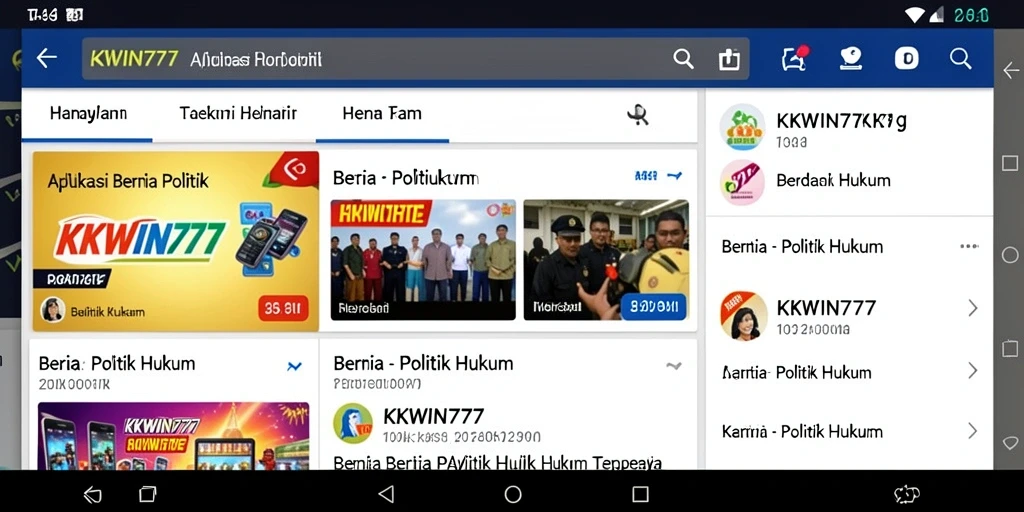Click the filter icon beside the Hena Fam tab
Viewport: 1024px width, 512px height.
pyautogui.click(x=637, y=115)
